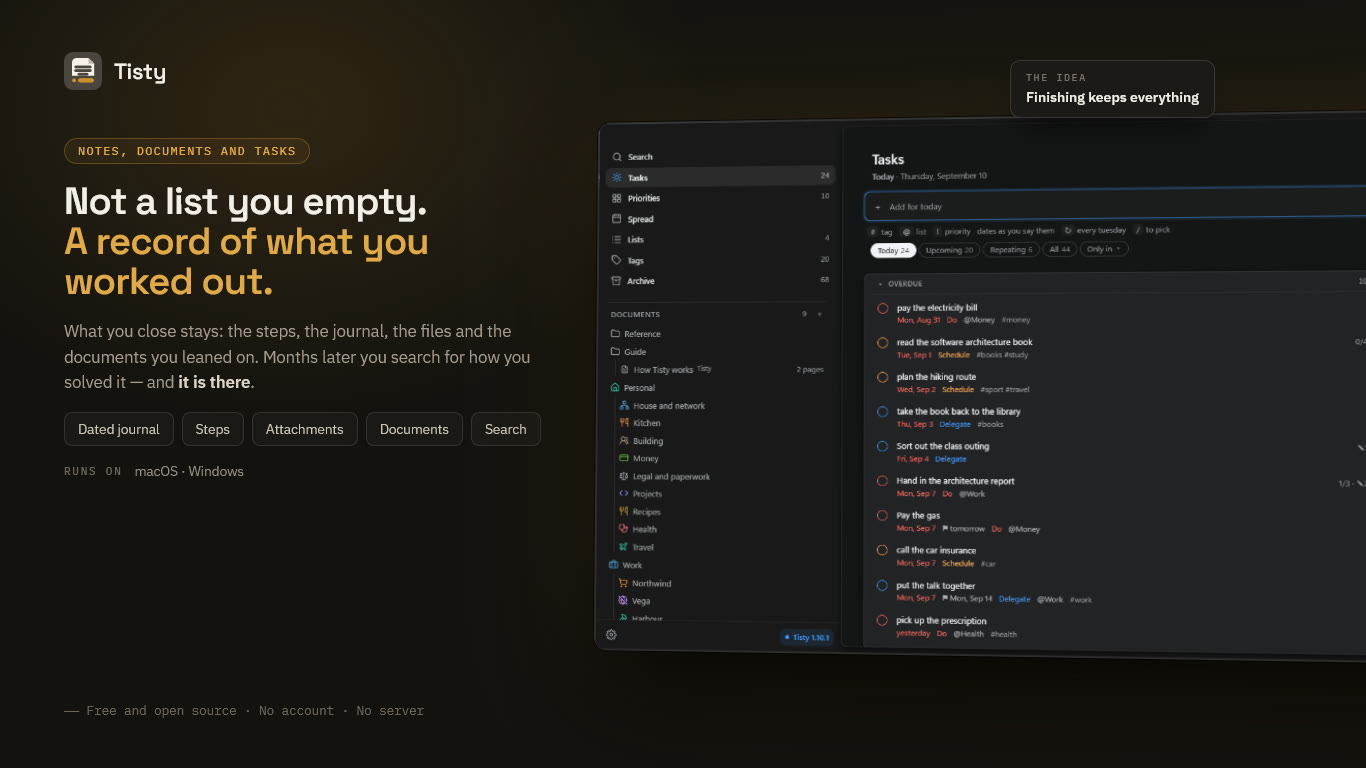Select the Tasks item in the sidebar
The height and width of the screenshot is (768, 1366).
[x=720, y=177]
